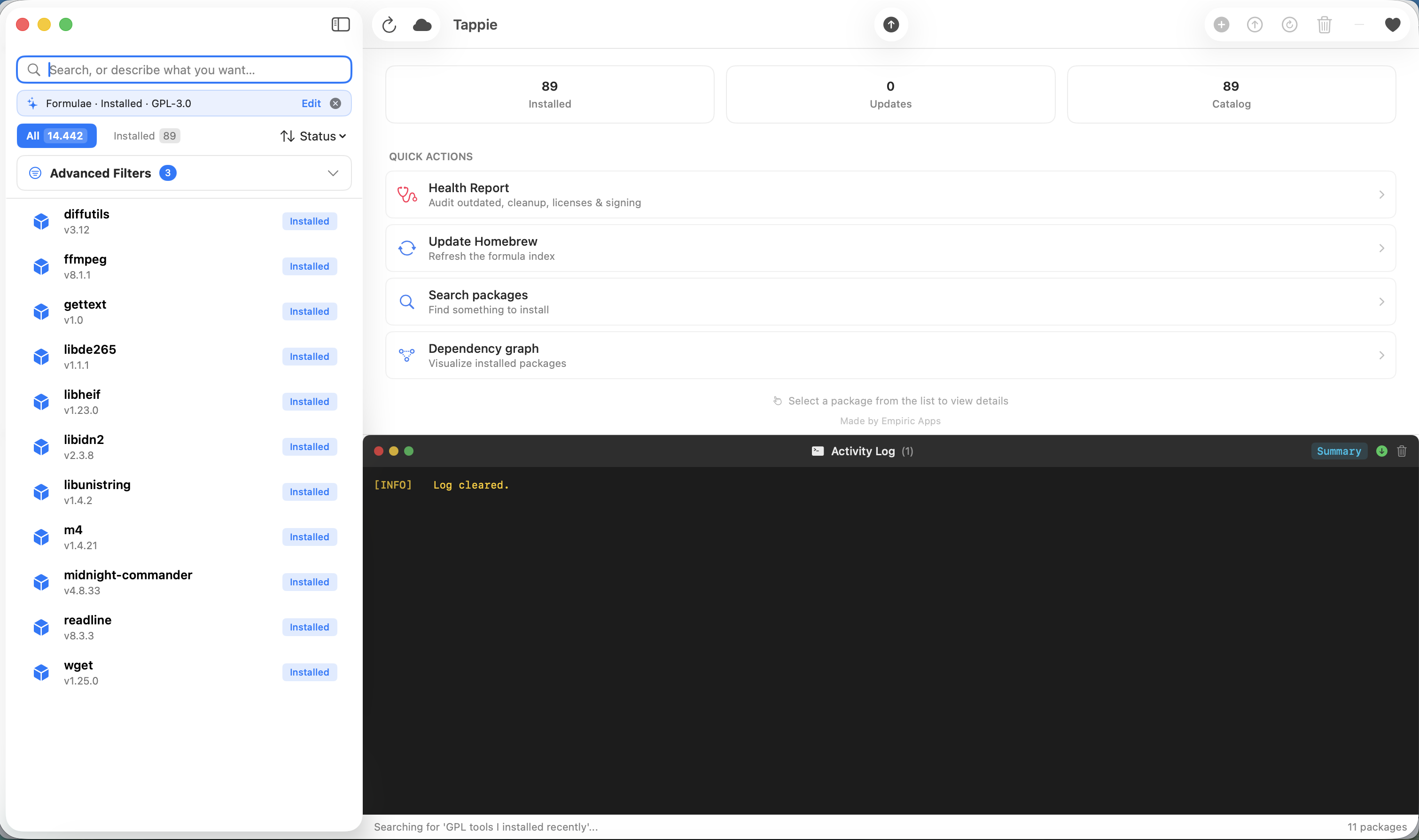Switch to the Installed 89 tab
The width and height of the screenshot is (1419, 840).
[x=147, y=136]
